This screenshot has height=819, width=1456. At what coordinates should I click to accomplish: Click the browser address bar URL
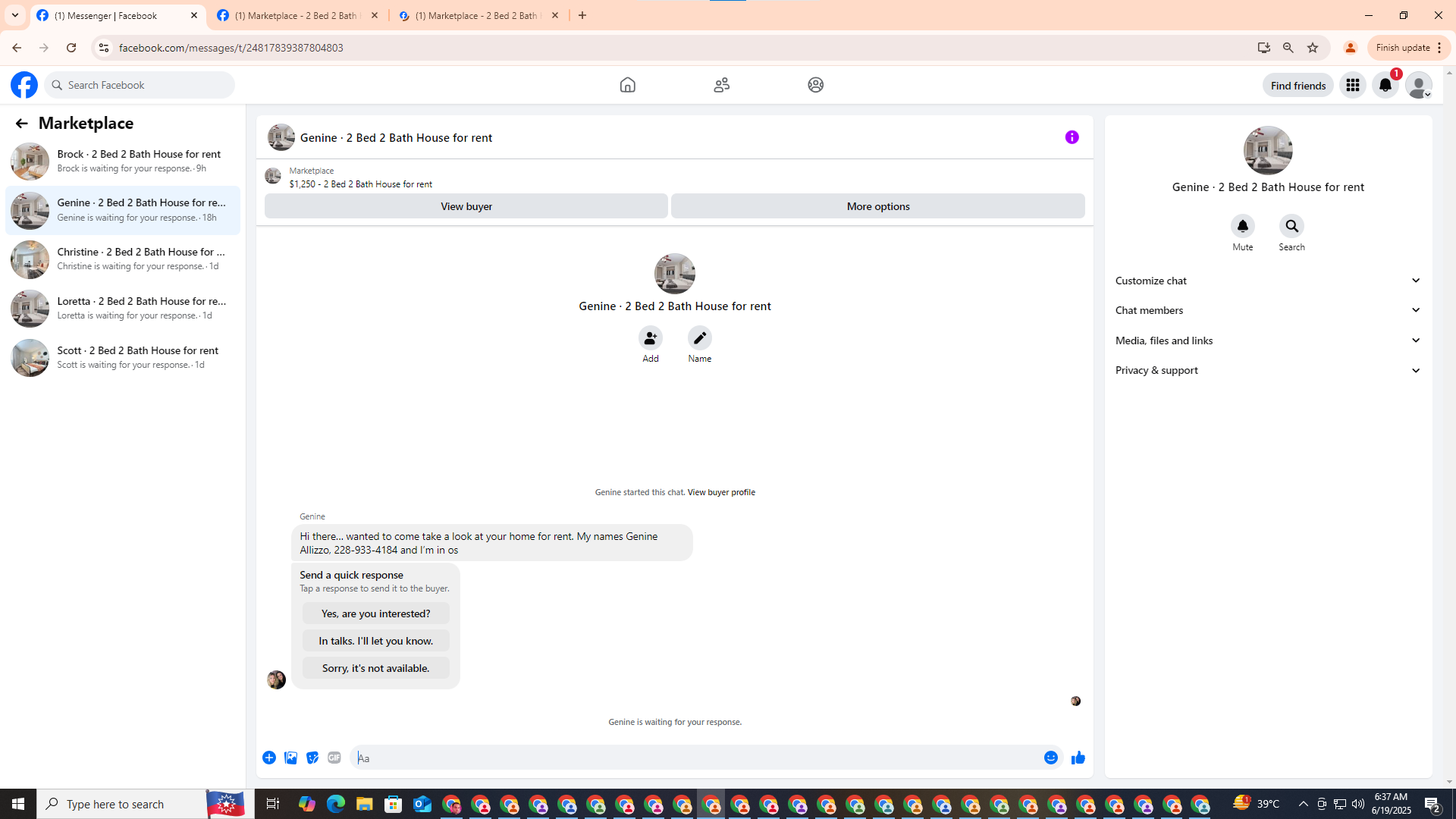tap(231, 48)
